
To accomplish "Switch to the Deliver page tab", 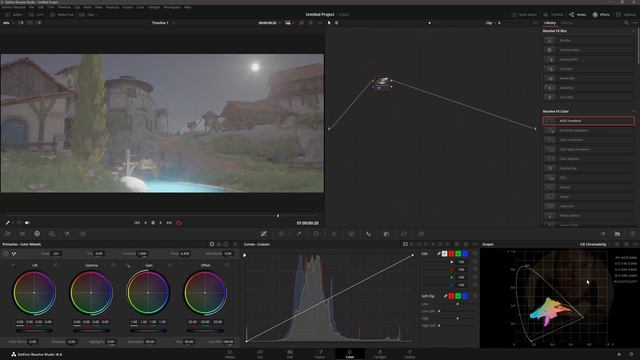I will [x=410, y=354].
